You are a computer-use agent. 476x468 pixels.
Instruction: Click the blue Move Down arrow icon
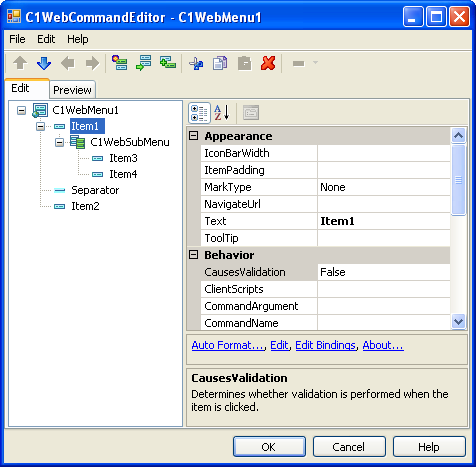[x=44, y=63]
